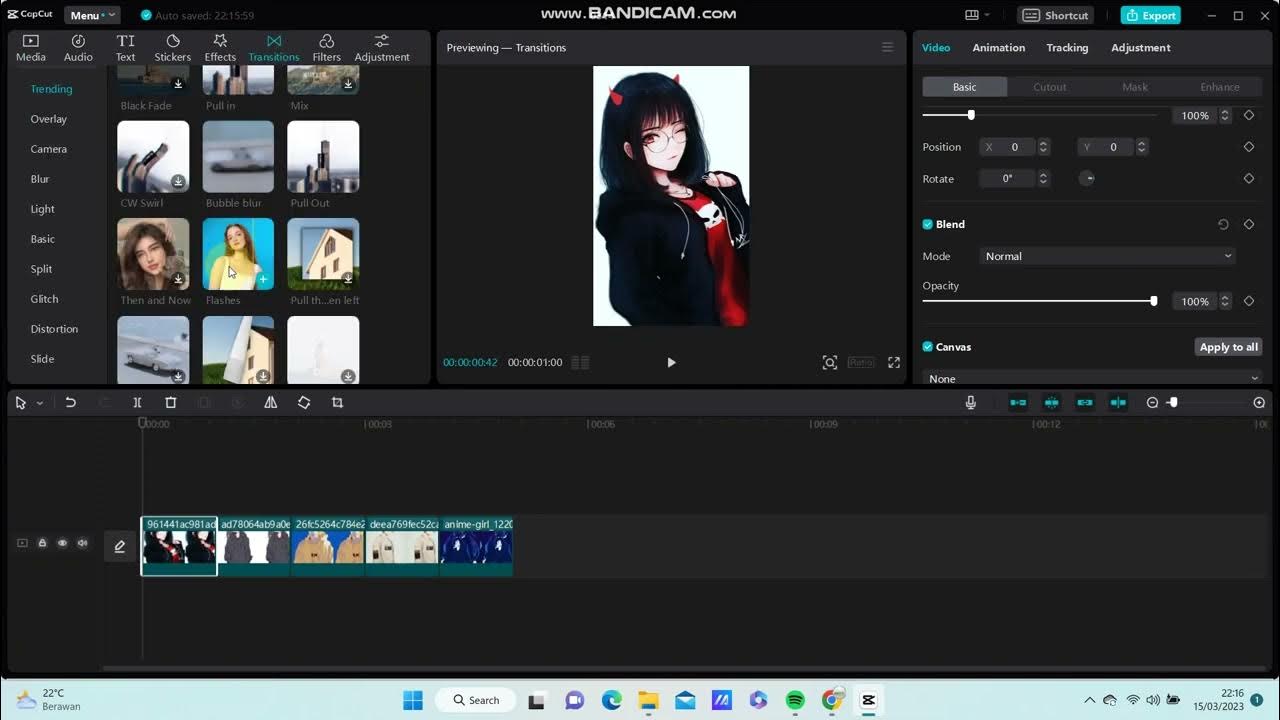Click the scale percentage stepper
The width and height of the screenshot is (1280, 720).
click(1225, 116)
